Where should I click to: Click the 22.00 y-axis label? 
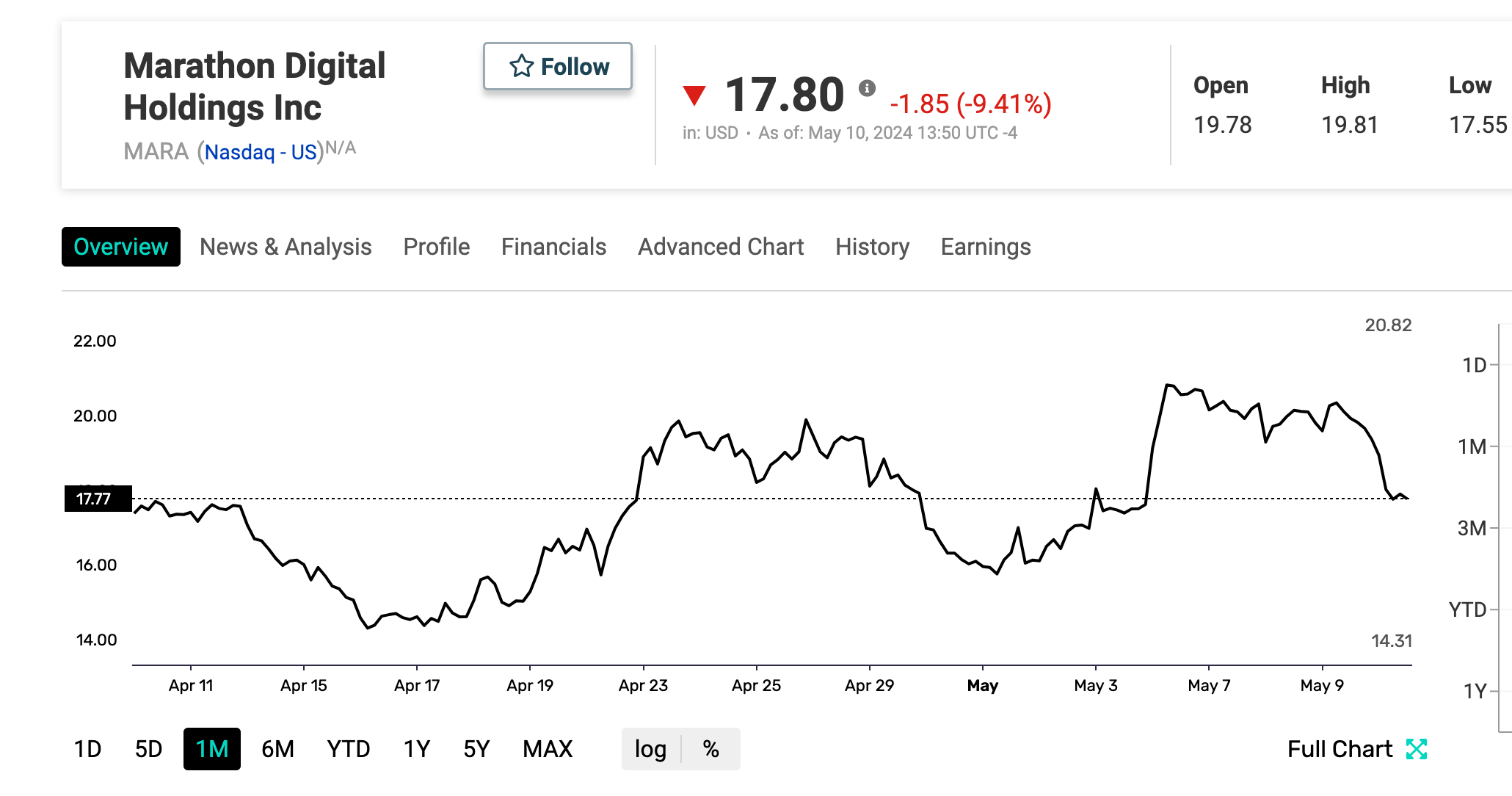tap(95, 341)
